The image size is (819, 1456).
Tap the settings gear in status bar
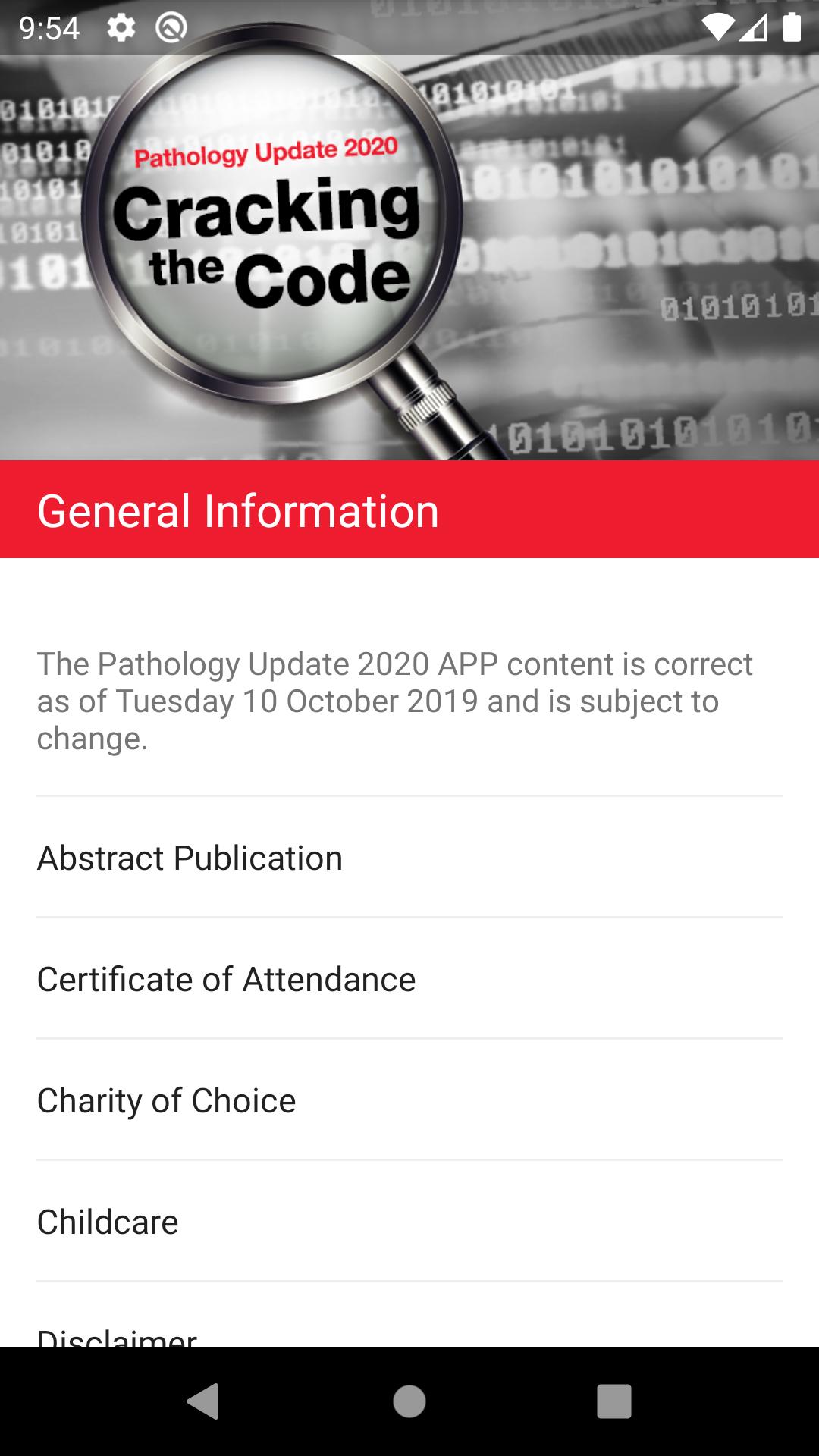pyautogui.click(x=121, y=28)
